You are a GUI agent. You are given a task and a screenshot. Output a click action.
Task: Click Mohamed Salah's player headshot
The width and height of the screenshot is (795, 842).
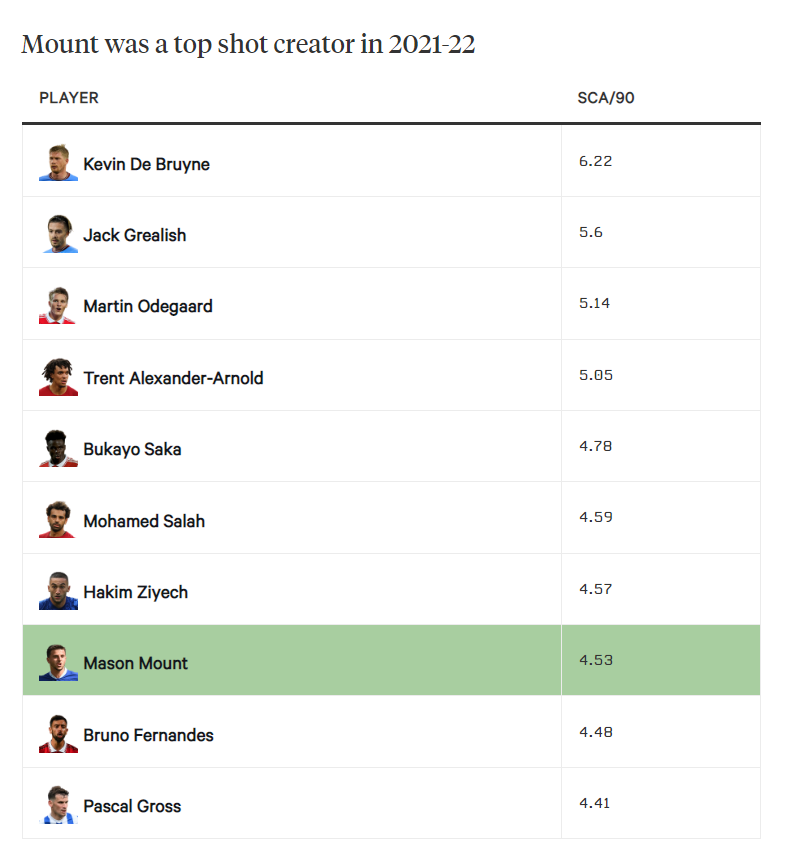pyautogui.click(x=58, y=520)
